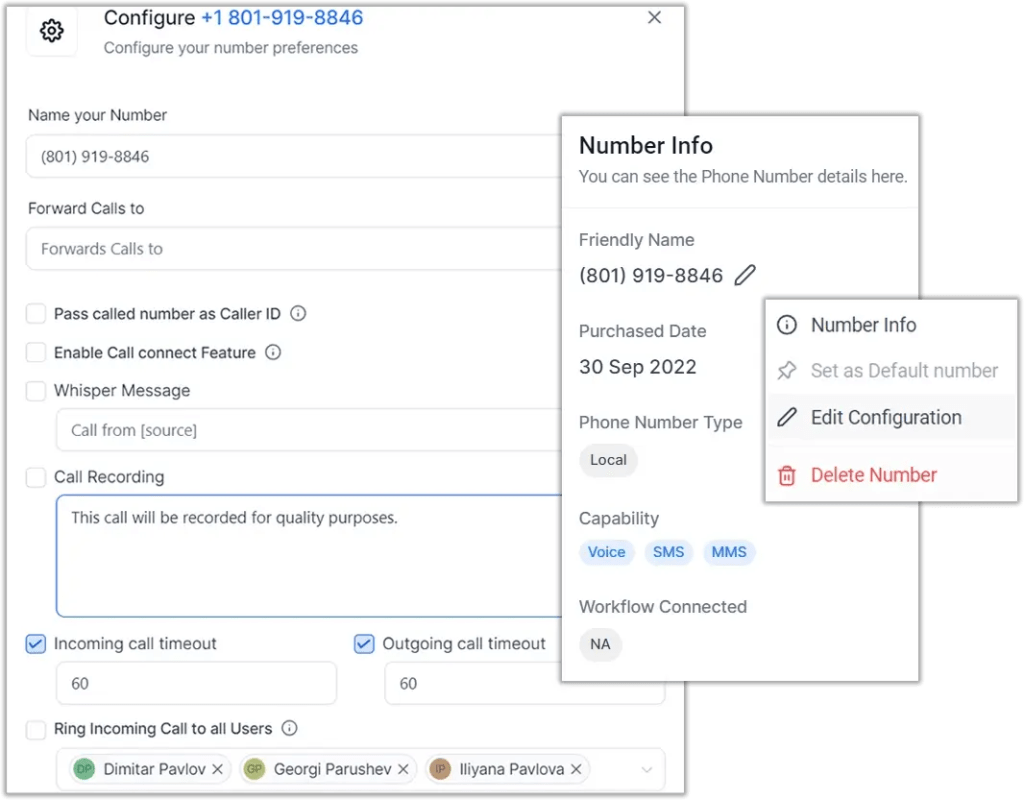Select Edit Configuration from the context menu
This screenshot has height=800, width=1024.
[885, 418]
